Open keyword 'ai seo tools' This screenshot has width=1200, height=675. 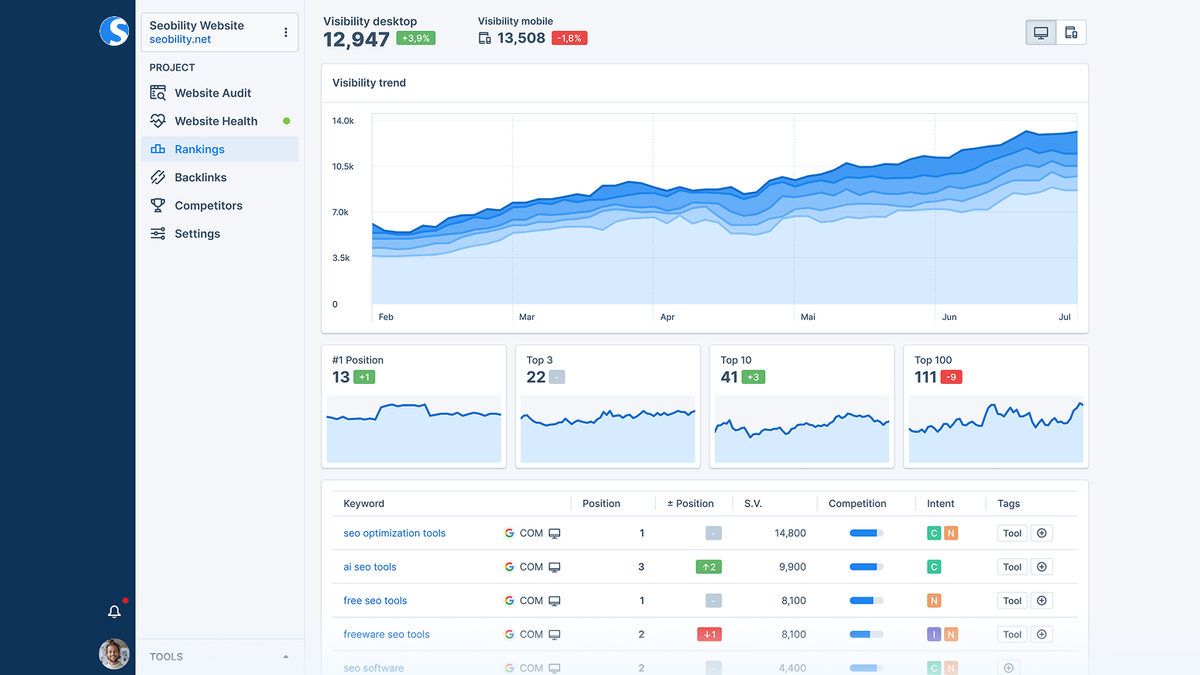370,567
